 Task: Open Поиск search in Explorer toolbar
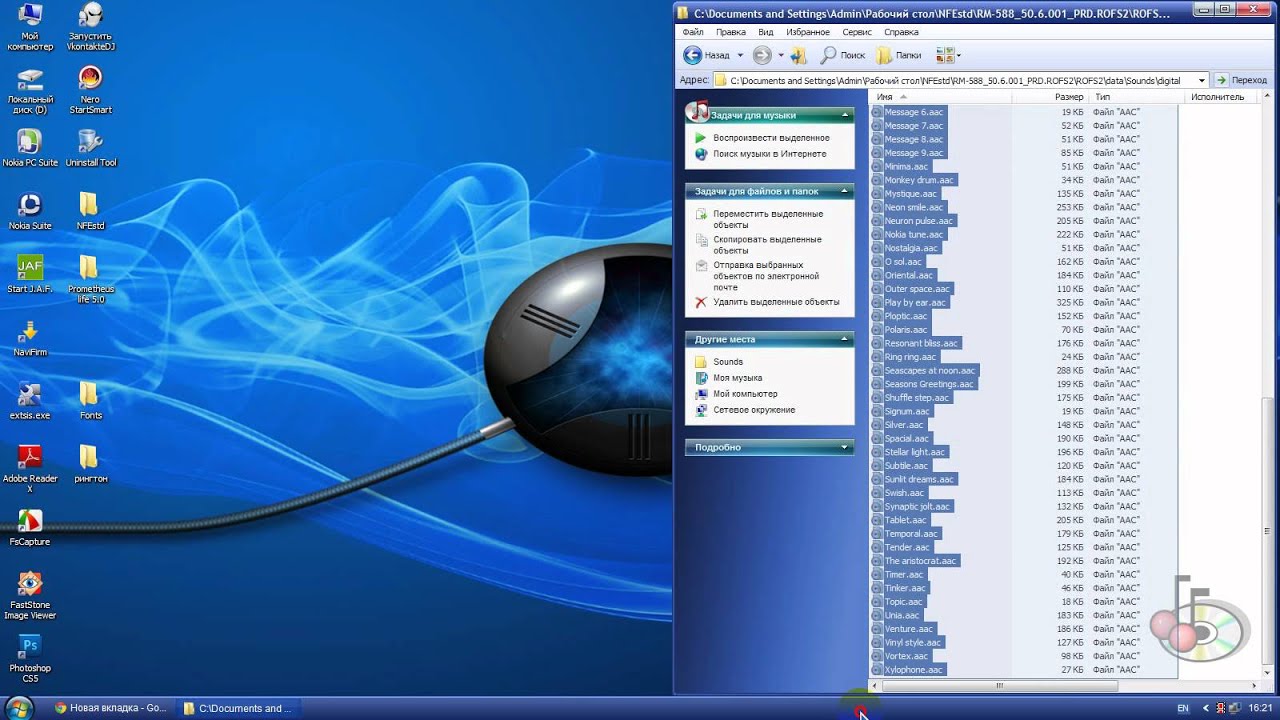pos(843,55)
